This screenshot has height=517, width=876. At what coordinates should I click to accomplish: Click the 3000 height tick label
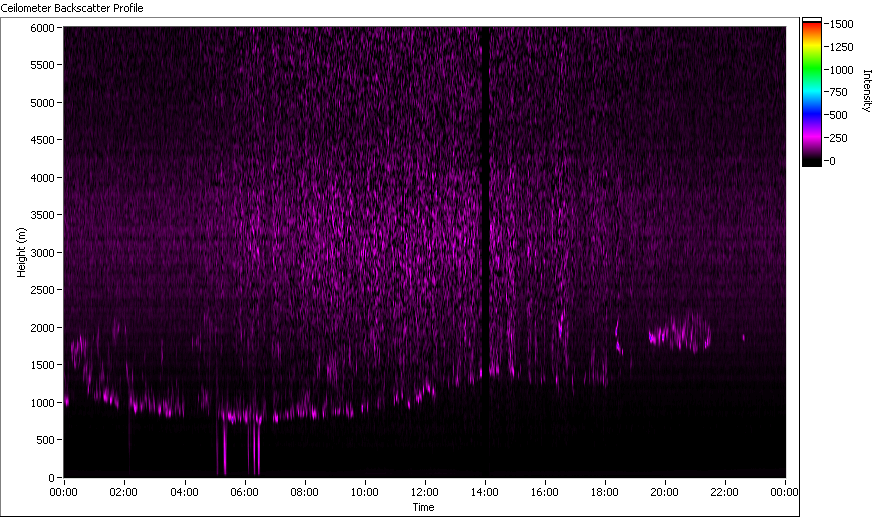click(42, 253)
